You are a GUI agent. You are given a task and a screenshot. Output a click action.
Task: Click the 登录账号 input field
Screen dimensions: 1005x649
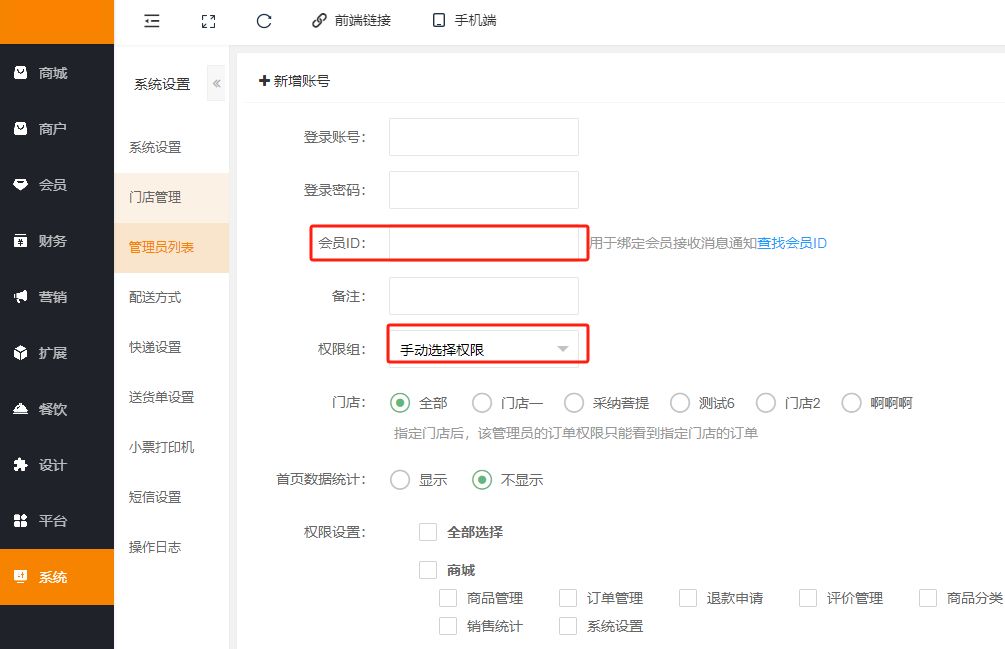coord(483,137)
